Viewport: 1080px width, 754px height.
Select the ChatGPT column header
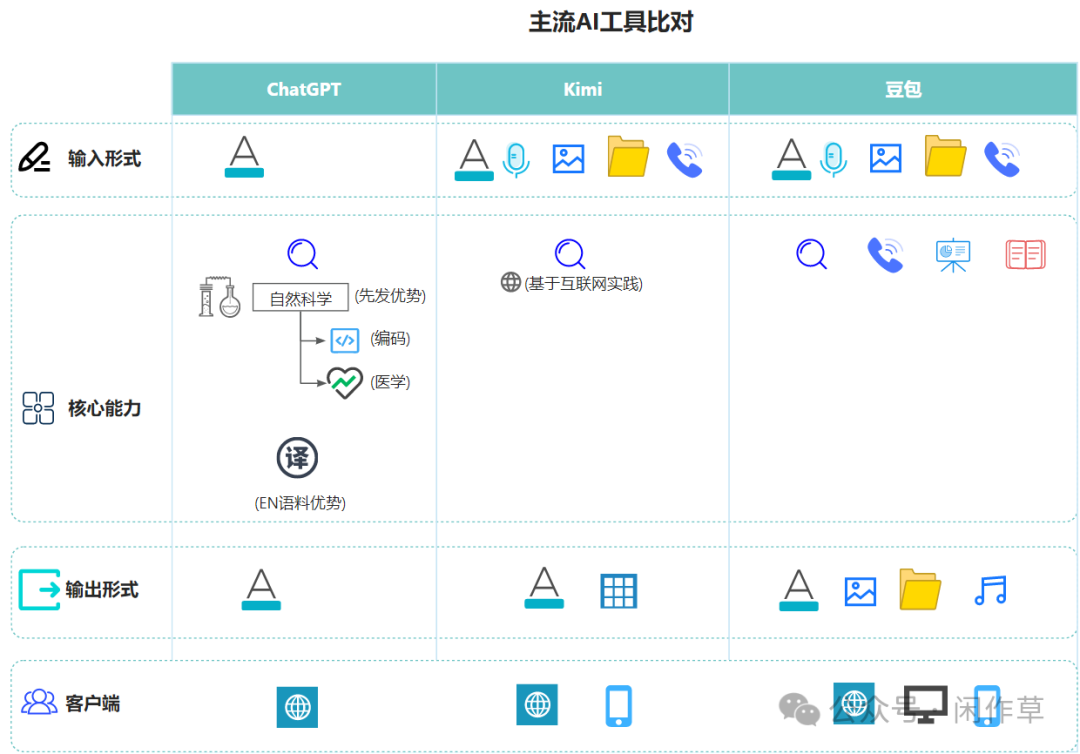[304, 89]
